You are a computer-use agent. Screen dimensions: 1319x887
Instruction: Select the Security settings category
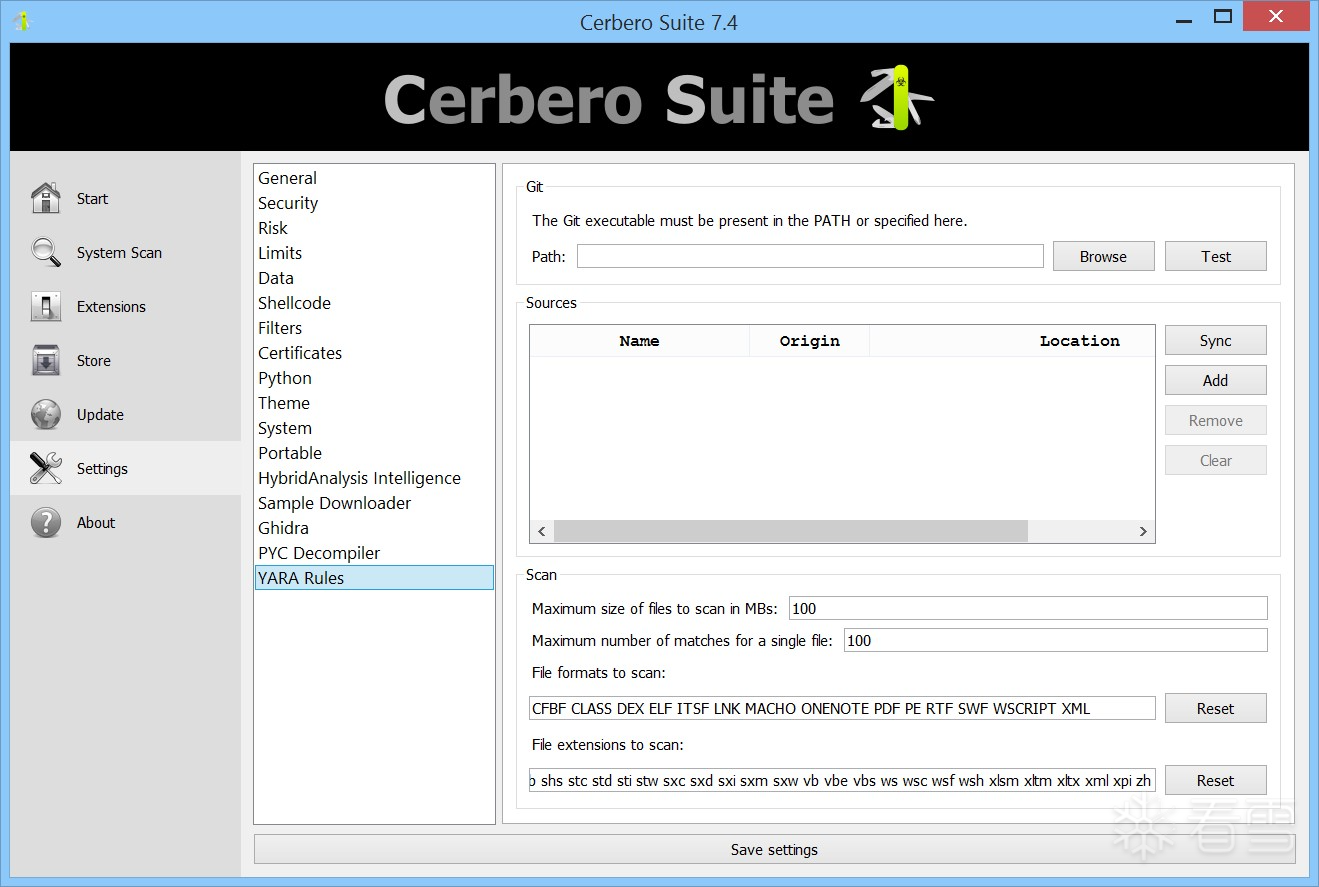click(374, 203)
